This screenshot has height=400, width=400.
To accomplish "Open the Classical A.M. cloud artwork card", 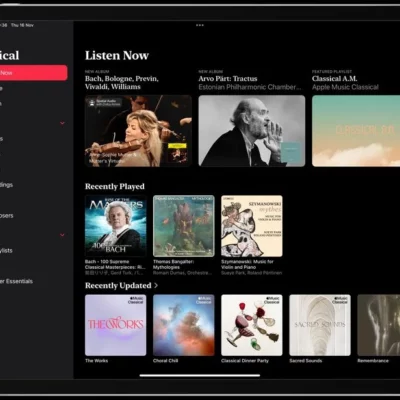I will 356,131.
